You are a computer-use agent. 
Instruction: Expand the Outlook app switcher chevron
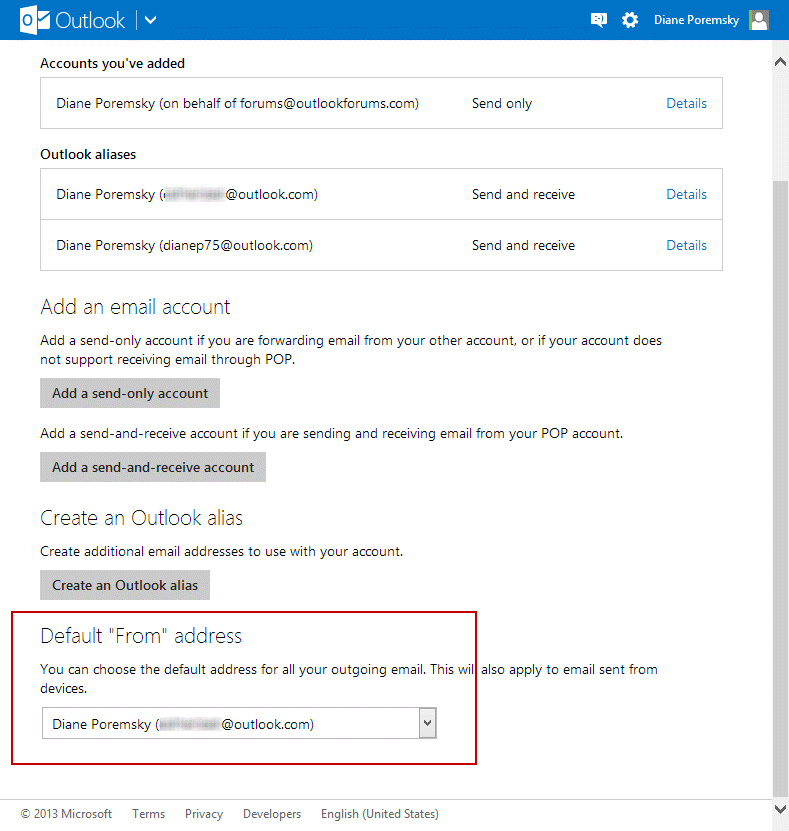[150, 20]
